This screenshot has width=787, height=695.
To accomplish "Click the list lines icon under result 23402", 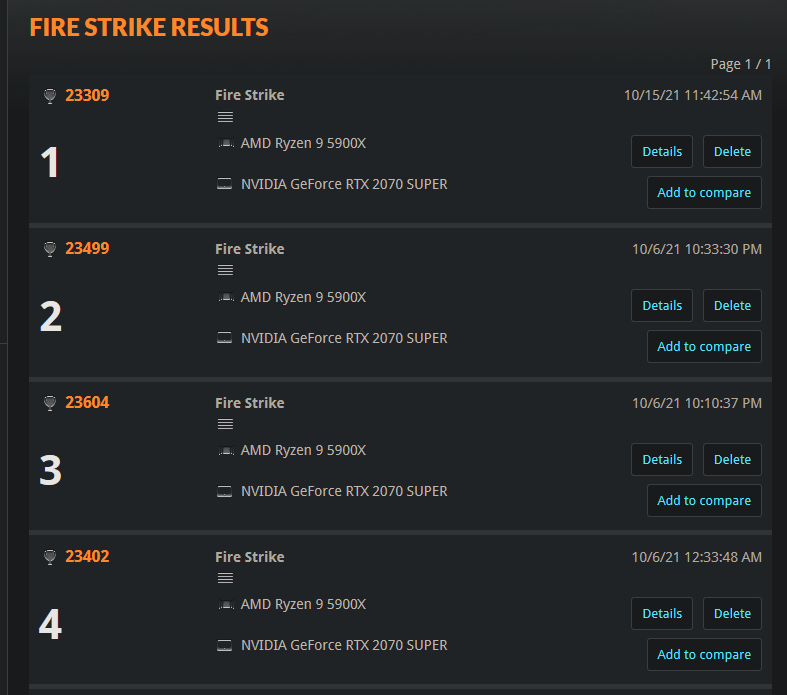I will point(225,578).
